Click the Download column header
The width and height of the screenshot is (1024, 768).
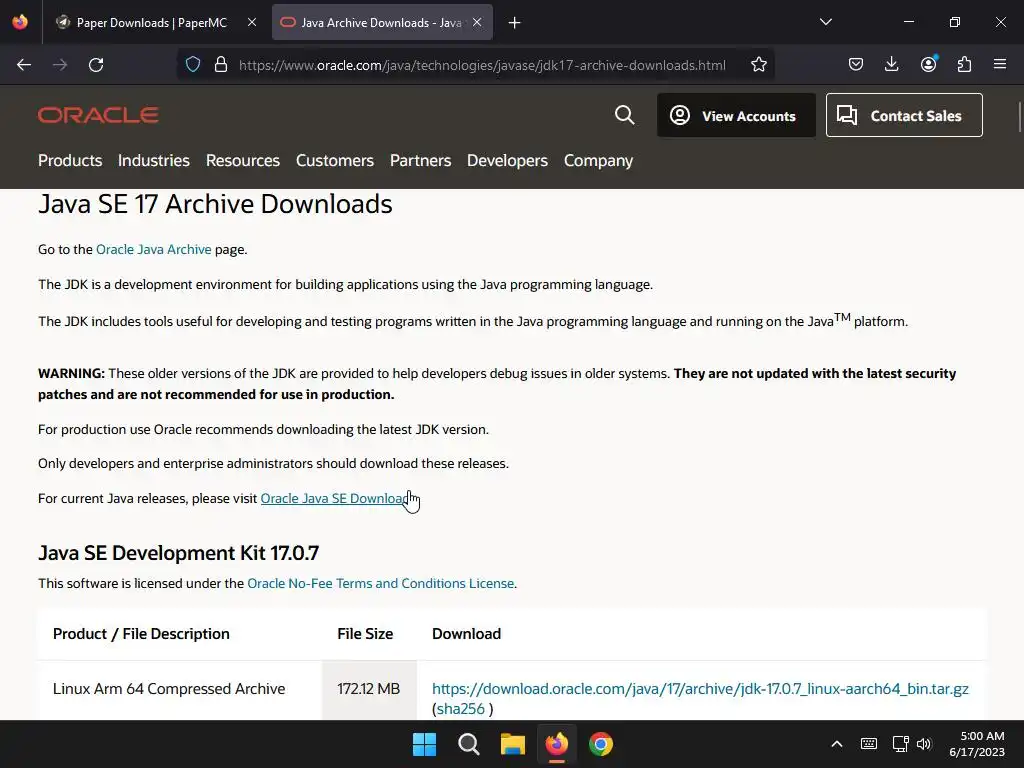(466, 634)
